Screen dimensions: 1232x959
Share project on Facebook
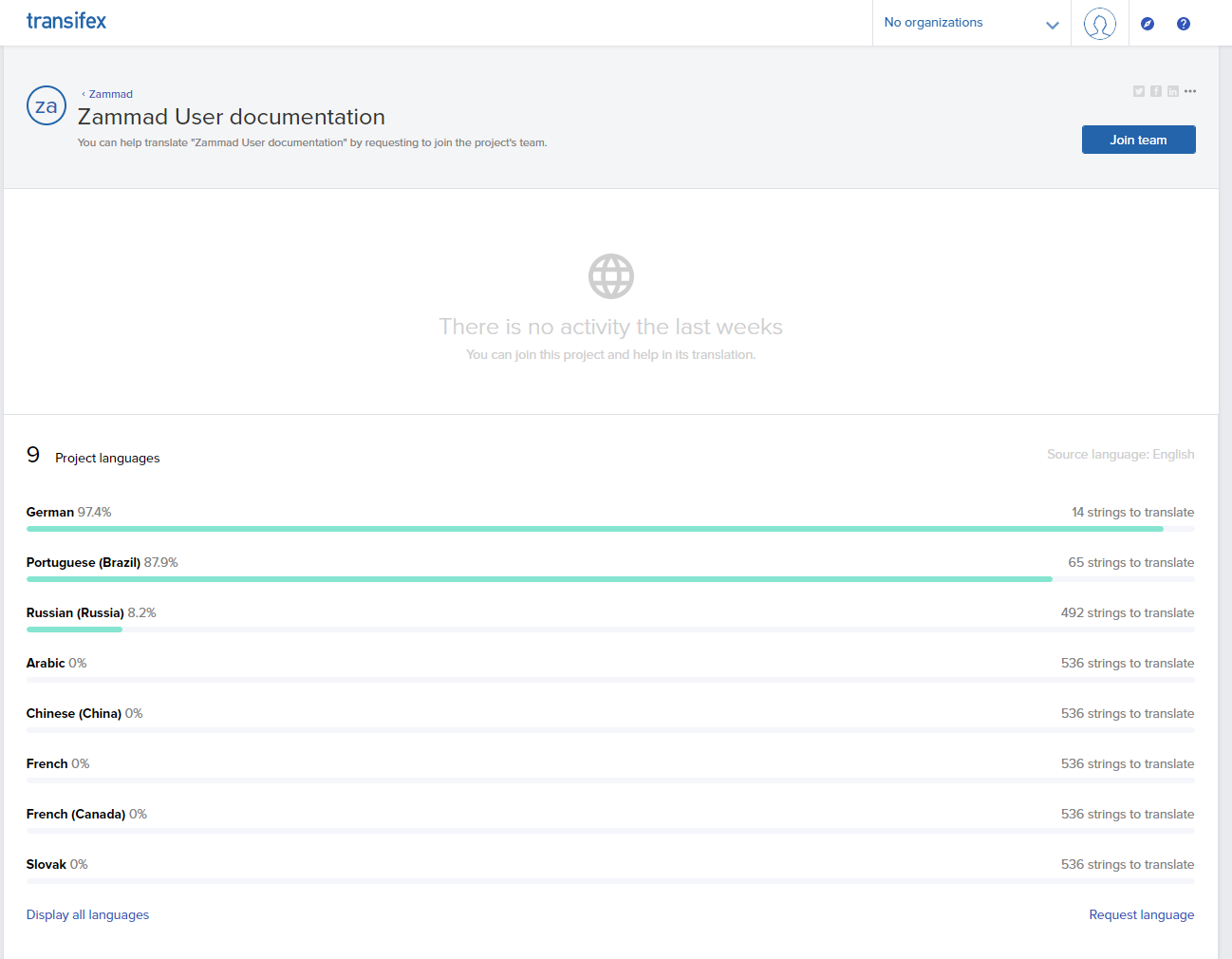[1155, 91]
